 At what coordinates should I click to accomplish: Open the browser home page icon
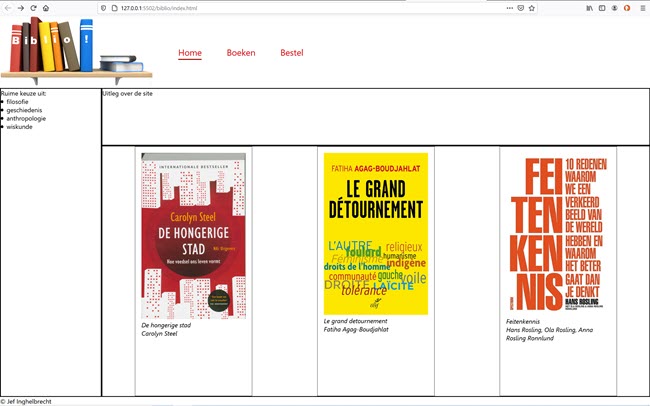[x=46, y=8]
